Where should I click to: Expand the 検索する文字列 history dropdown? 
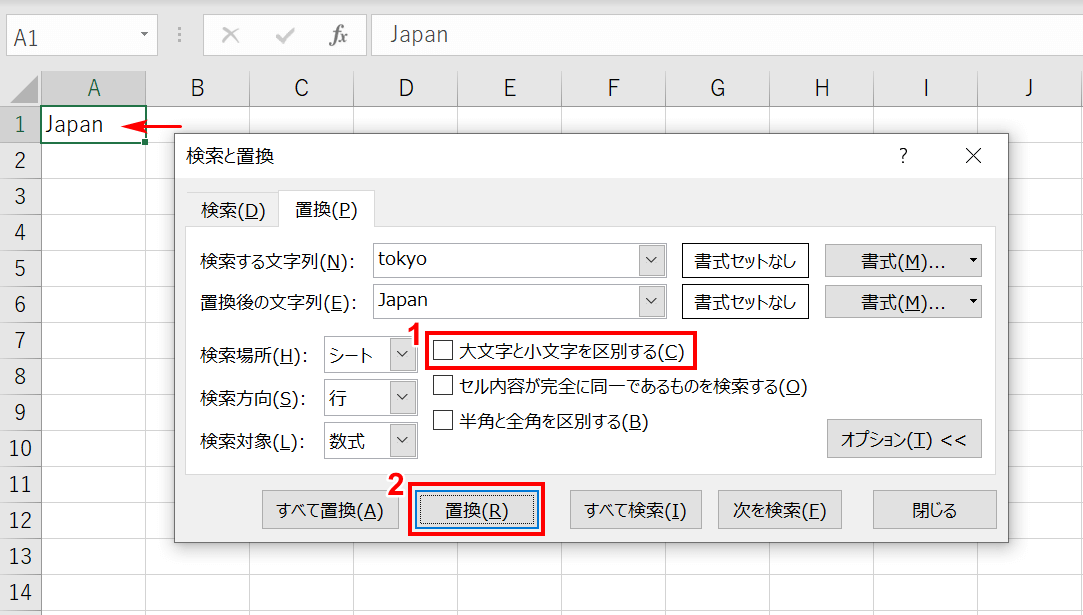[x=652, y=260]
